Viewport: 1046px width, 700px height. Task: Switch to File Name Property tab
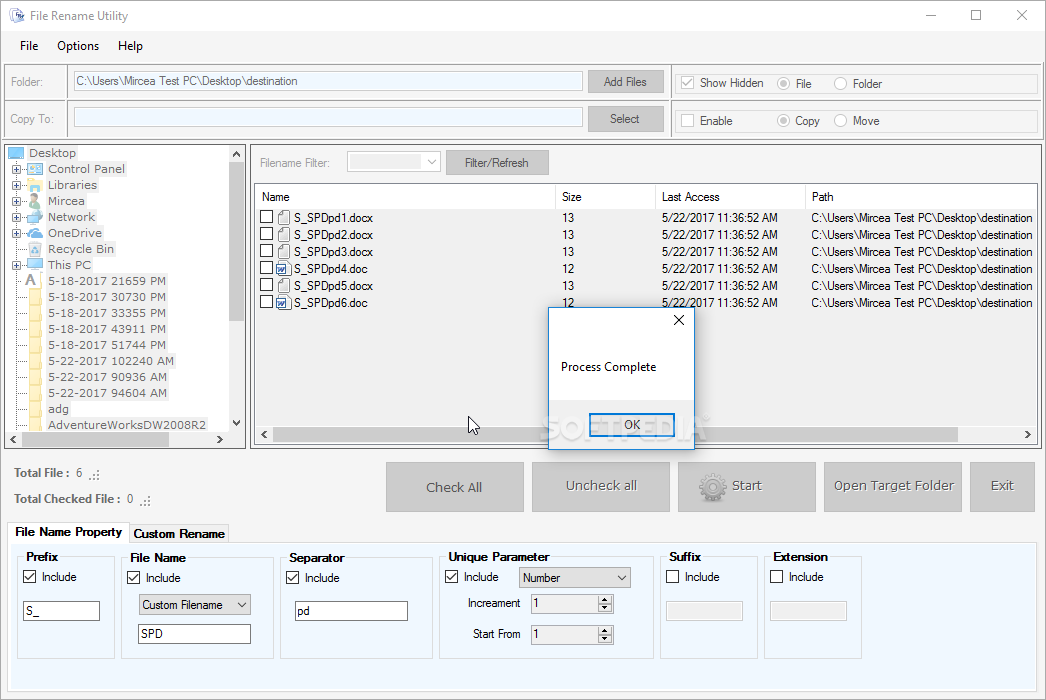tap(69, 532)
